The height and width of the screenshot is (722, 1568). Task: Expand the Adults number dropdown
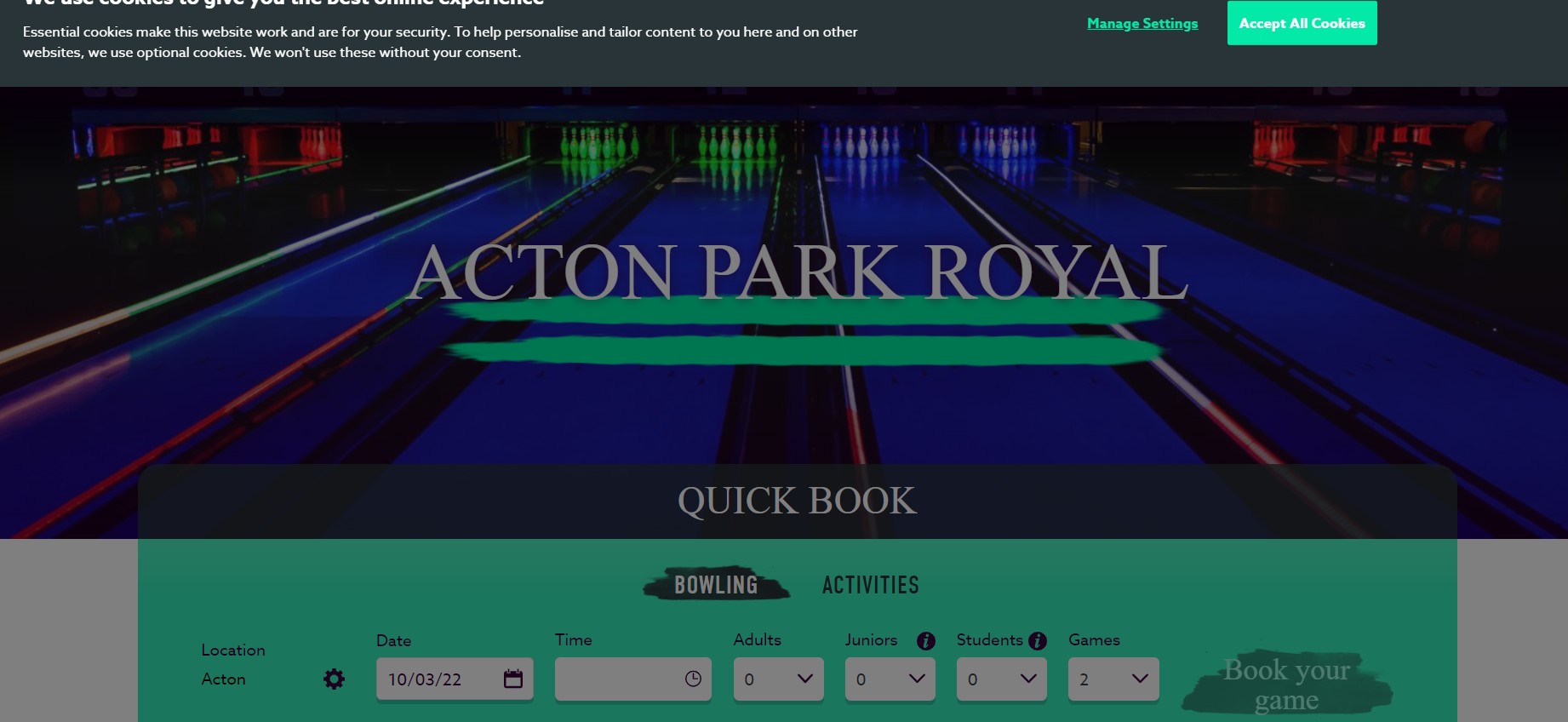point(778,679)
